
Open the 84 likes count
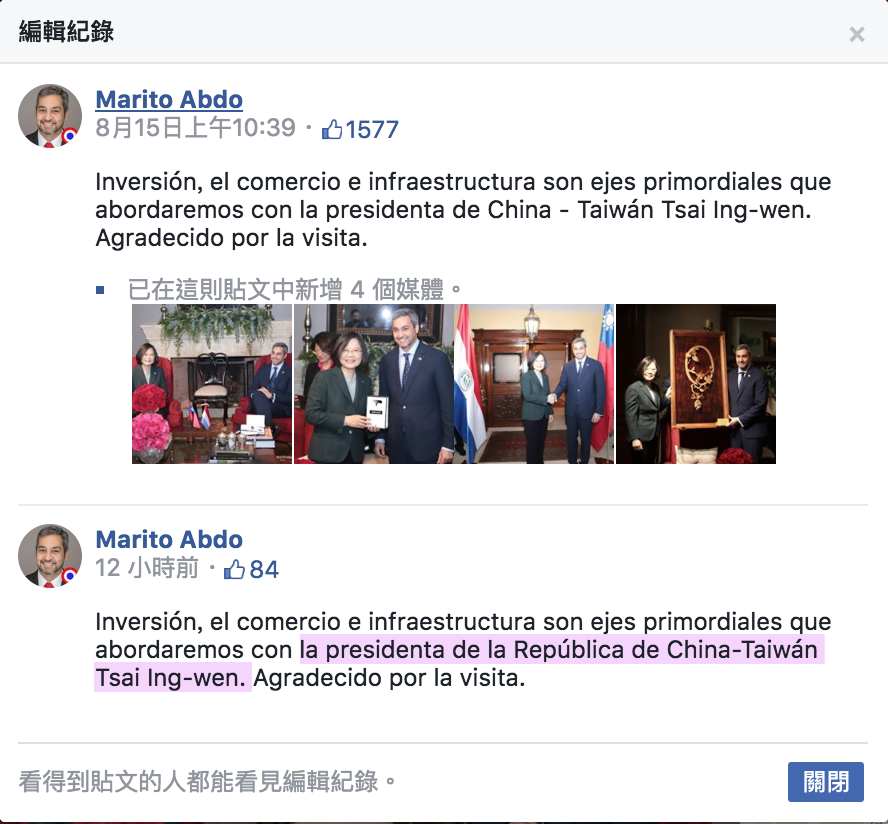264,569
